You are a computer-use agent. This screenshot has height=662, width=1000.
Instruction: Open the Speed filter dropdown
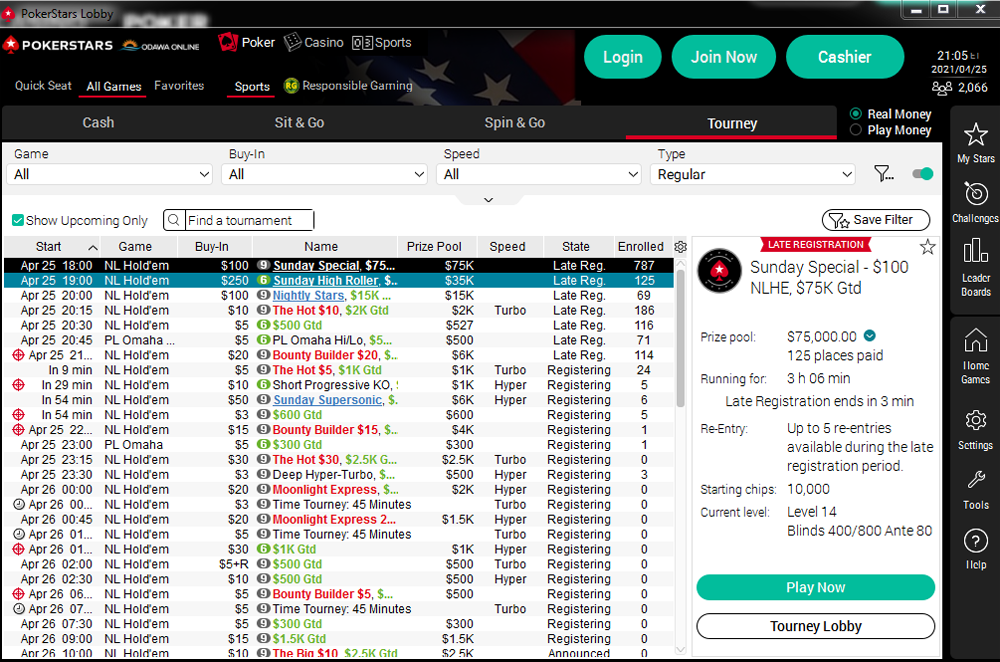pyautogui.click(x=539, y=174)
